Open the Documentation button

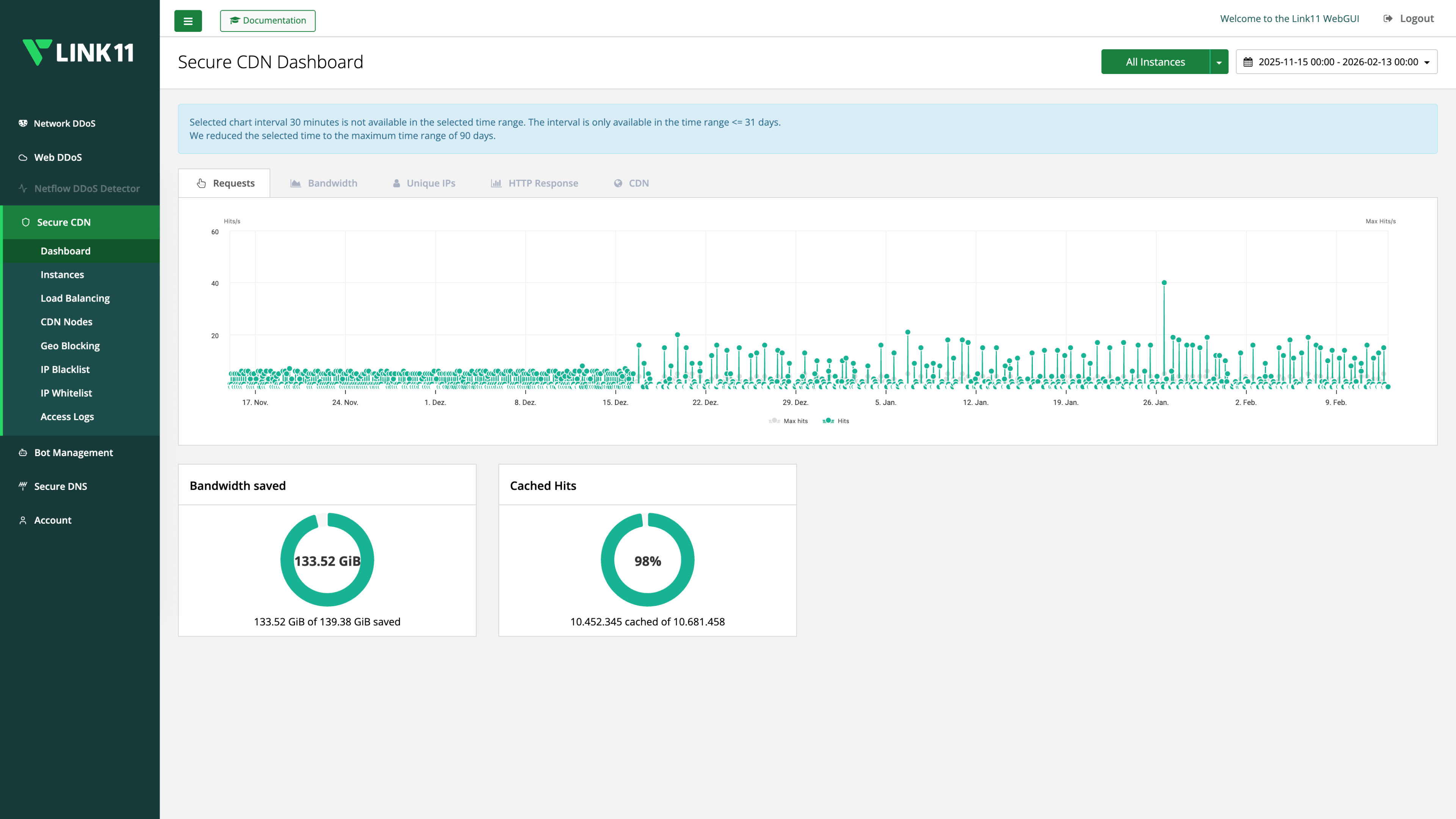click(267, 21)
